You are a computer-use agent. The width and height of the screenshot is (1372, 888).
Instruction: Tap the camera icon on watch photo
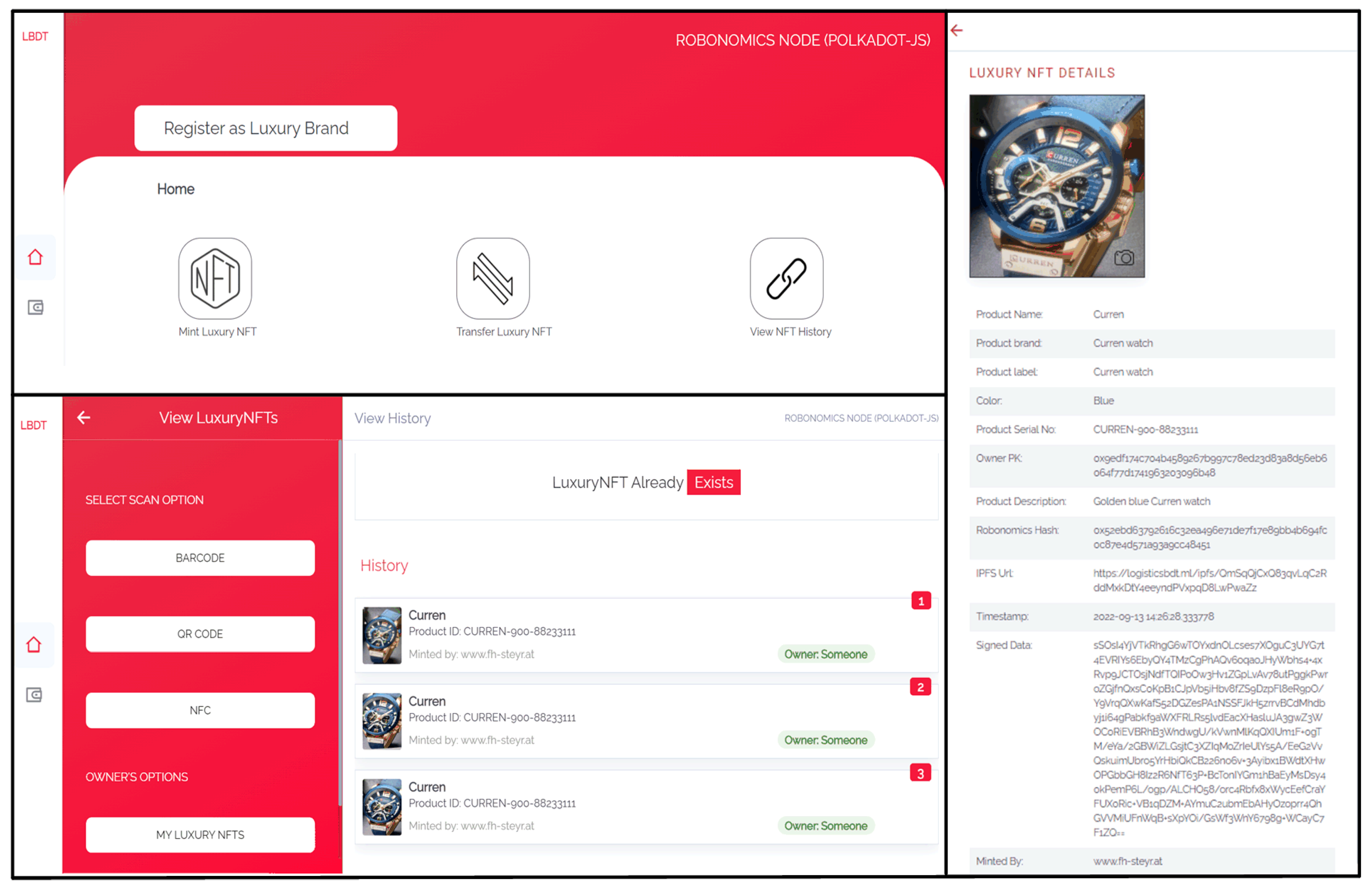pyautogui.click(x=1124, y=258)
